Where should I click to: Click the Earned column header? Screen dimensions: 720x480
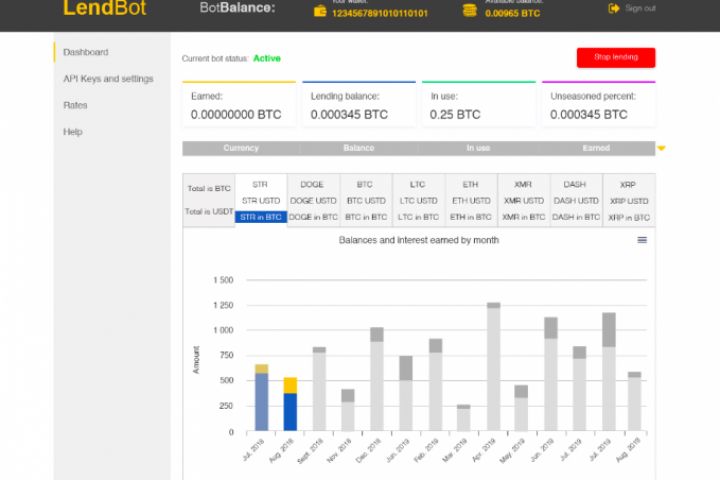(596, 148)
